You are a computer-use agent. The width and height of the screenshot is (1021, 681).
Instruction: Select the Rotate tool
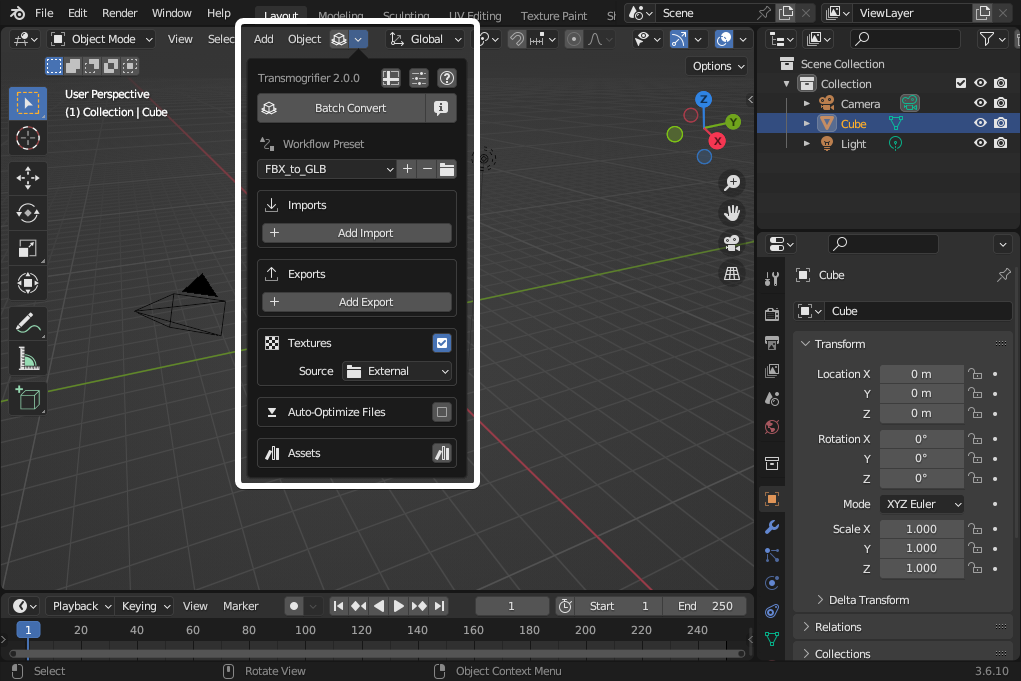[x=28, y=213]
